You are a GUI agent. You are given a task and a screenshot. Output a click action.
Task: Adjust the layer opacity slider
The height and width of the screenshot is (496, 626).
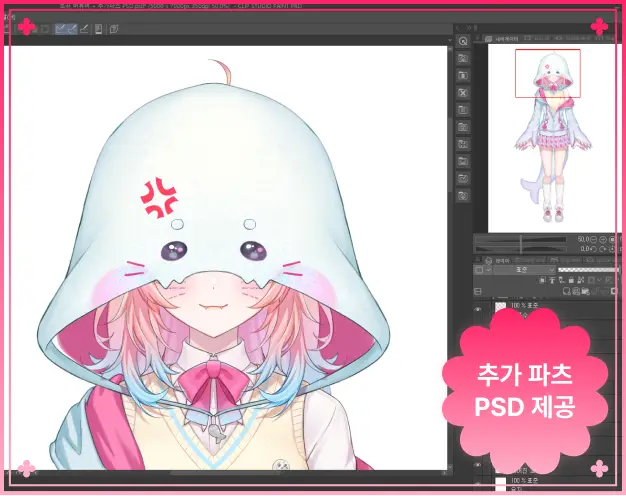tap(589, 270)
